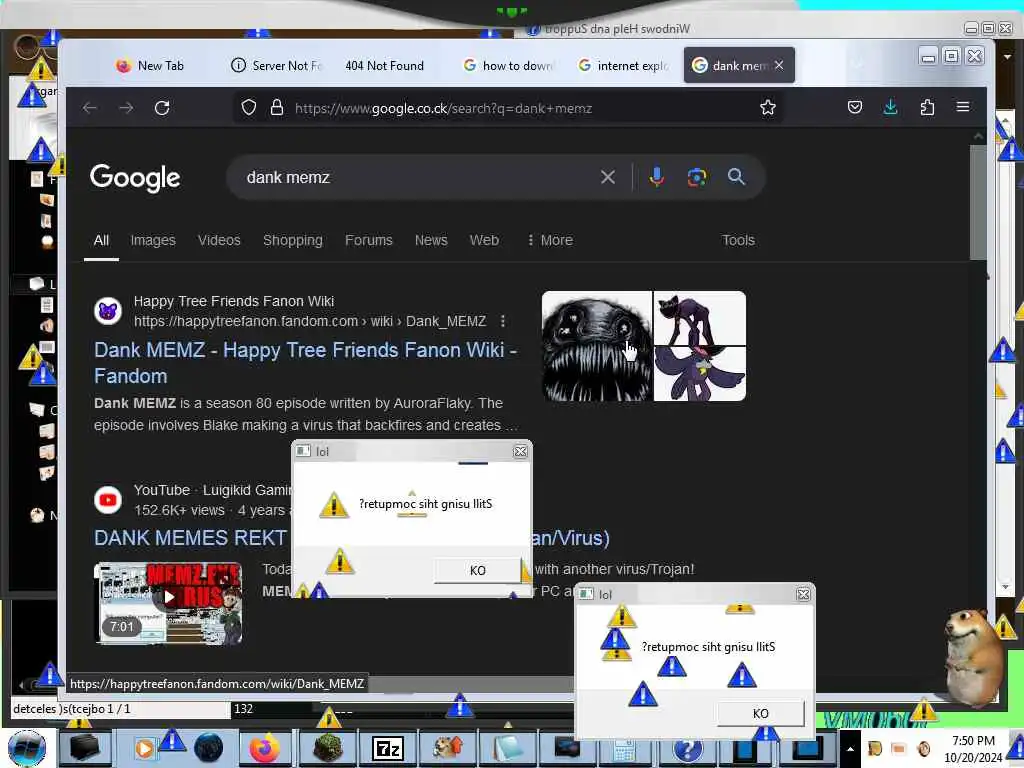This screenshot has height=768, width=1024.
Task: Click the Happy Tree Friends Fanon Wiki site name
Action: click(234, 301)
